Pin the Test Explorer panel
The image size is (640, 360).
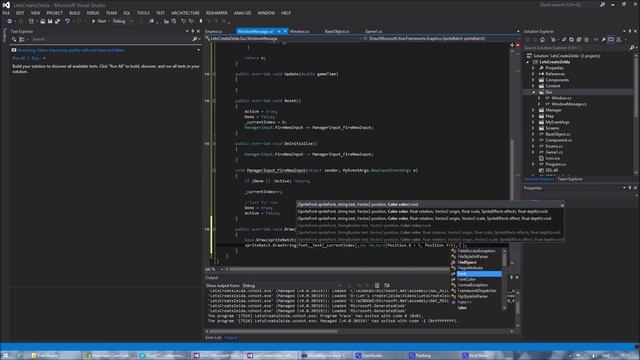pyautogui.click(x=193, y=31)
